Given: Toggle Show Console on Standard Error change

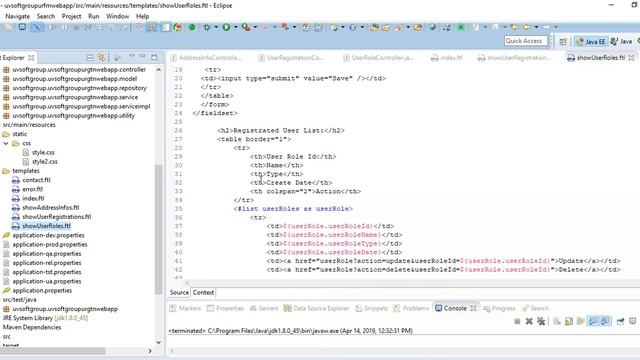Looking at the screenshot, I should click(x=605, y=322).
